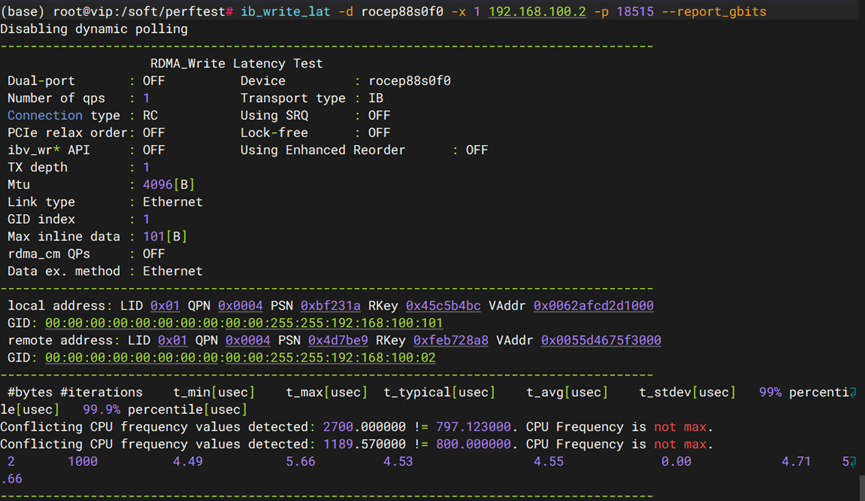Click local address LID value 0x01

coord(165,305)
